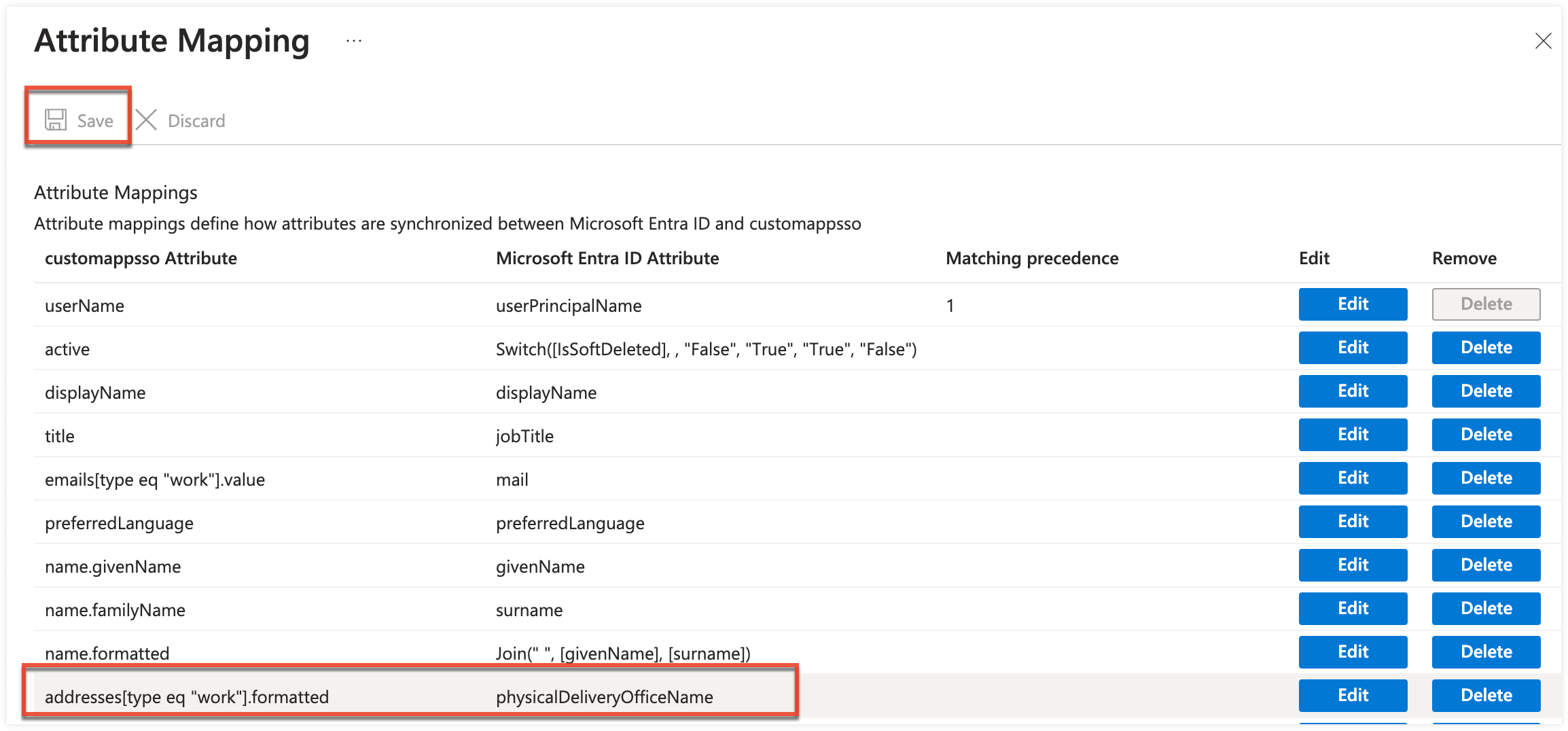Viewport: 1568px width, 731px height.
Task: Edit the name.familyName mapping
Action: coord(1352,608)
